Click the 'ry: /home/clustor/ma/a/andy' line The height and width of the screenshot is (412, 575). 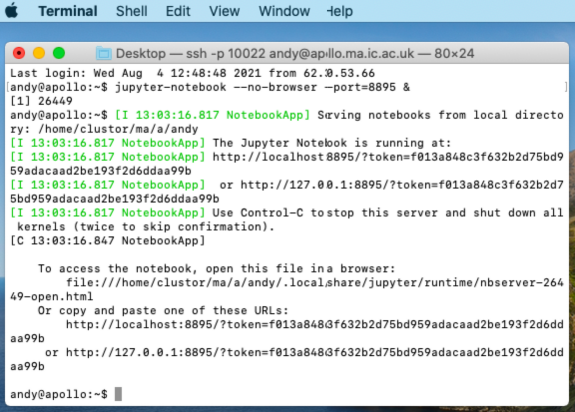pyautogui.click(x=104, y=129)
